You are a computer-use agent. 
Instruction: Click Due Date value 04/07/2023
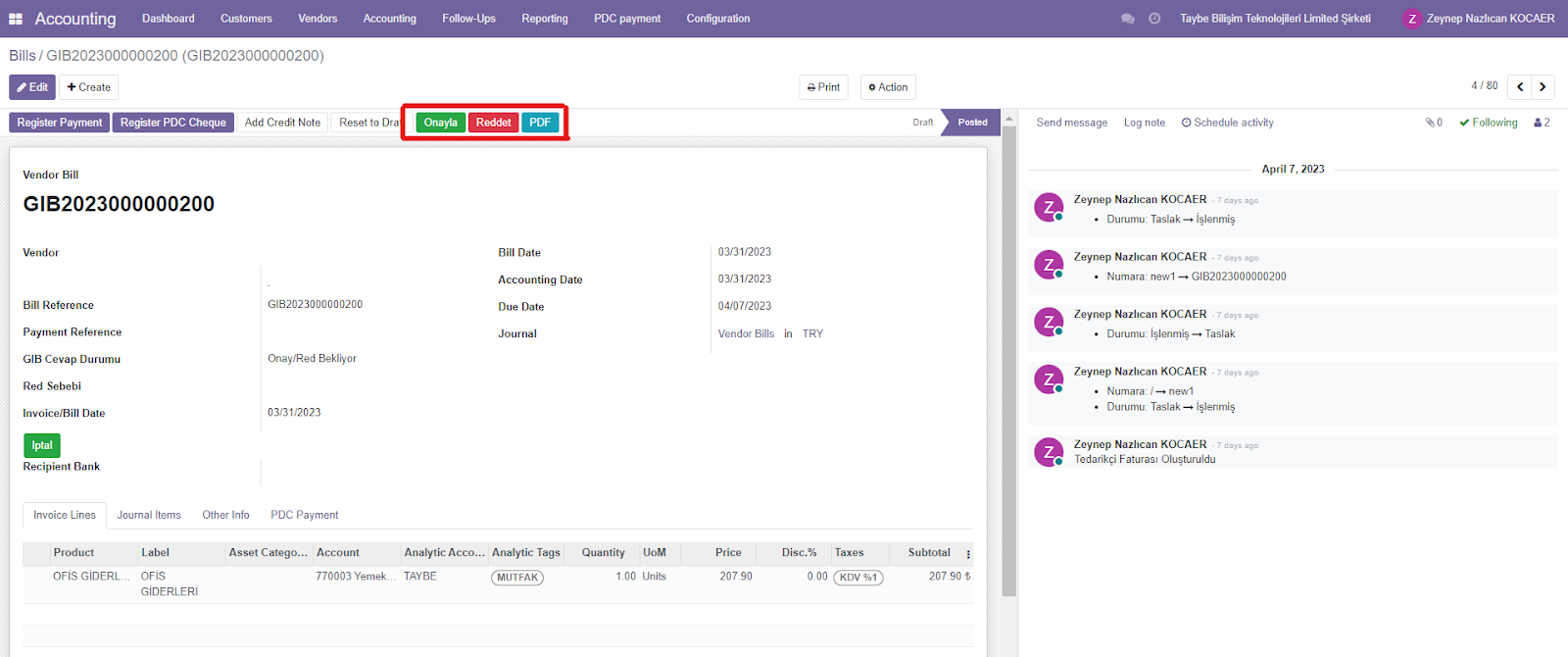[x=745, y=306]
